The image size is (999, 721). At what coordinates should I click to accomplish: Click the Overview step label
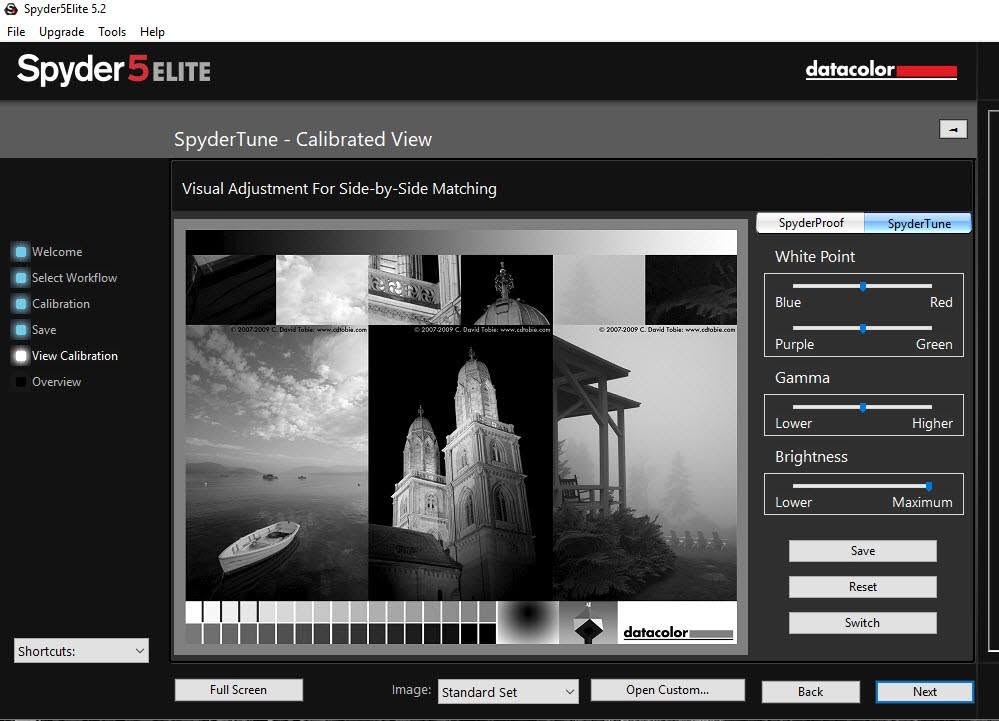(x=56, y=382)
